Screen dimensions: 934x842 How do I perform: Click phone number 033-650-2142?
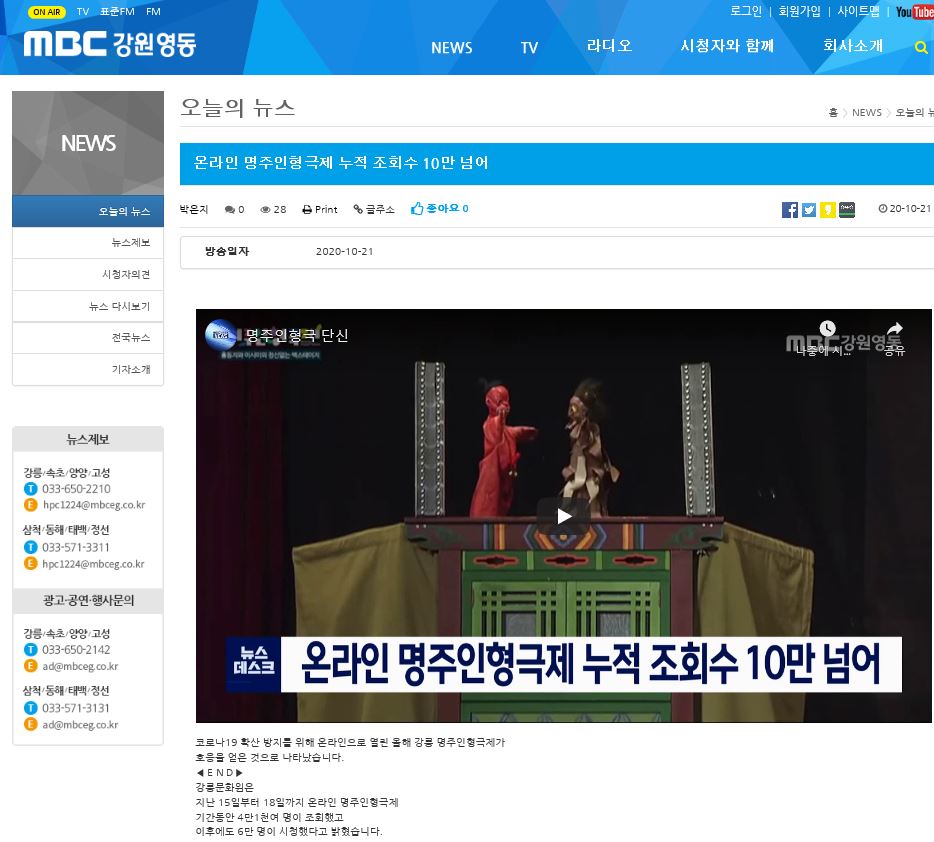click(76, 650)
